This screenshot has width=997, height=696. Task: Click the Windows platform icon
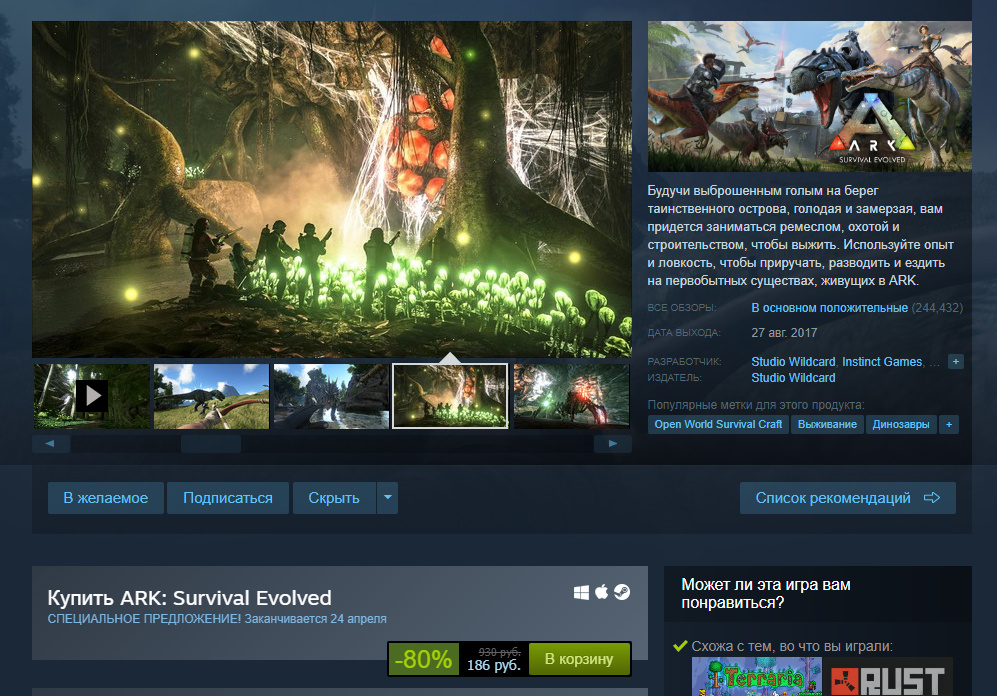pyautogui.click(x=581, y=592)
